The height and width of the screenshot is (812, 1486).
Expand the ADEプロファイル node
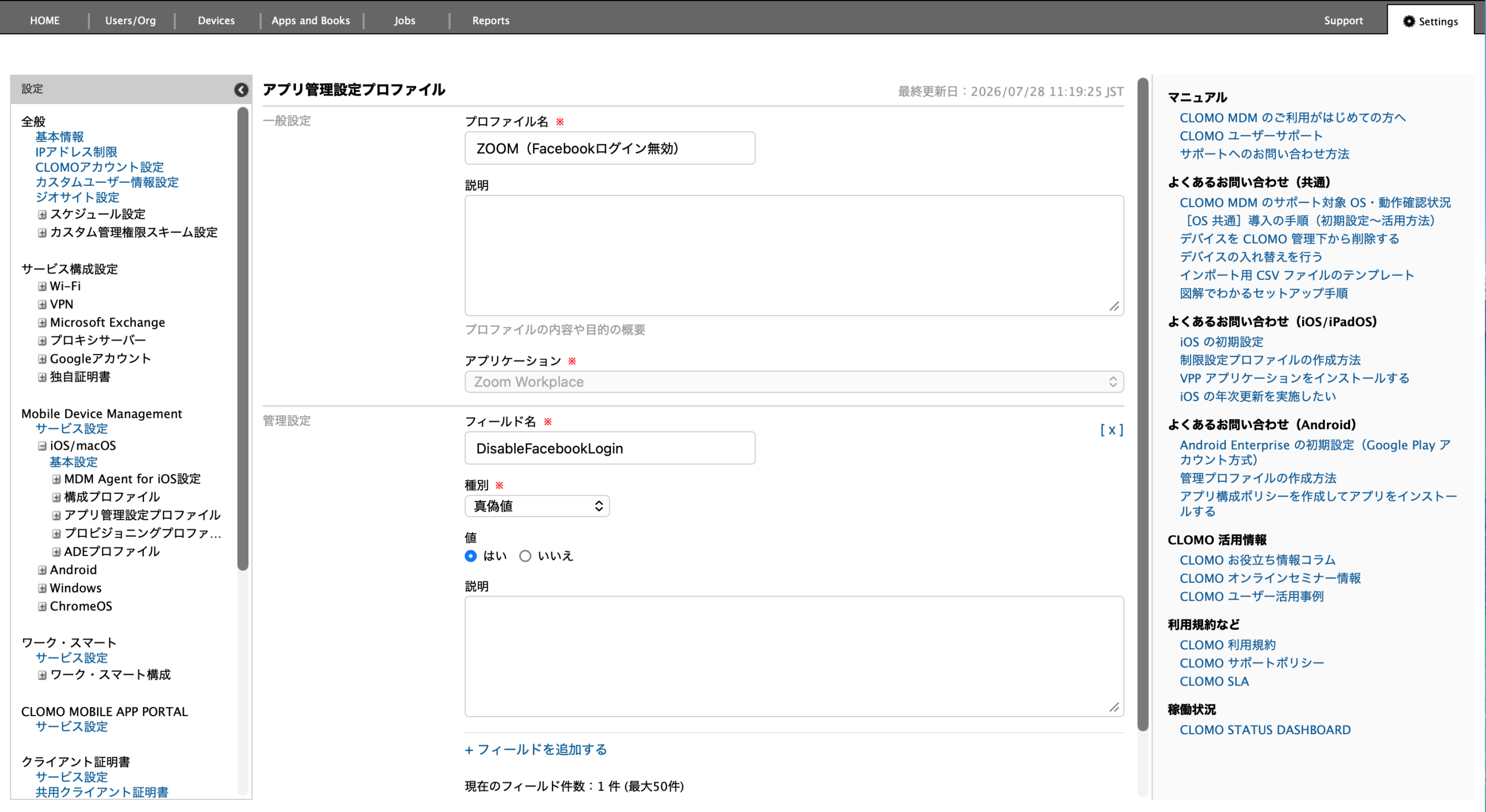tap(56, 552)
